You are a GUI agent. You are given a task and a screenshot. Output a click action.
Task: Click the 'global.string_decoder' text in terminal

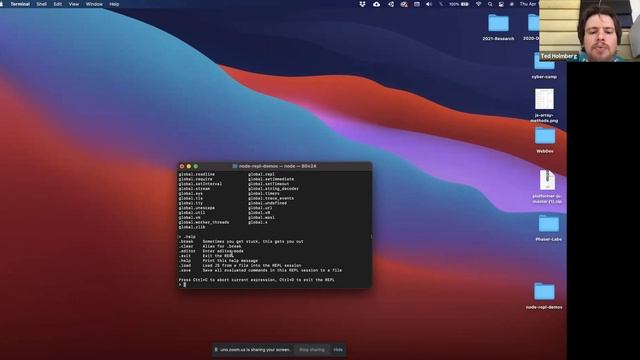coord(273,189)
